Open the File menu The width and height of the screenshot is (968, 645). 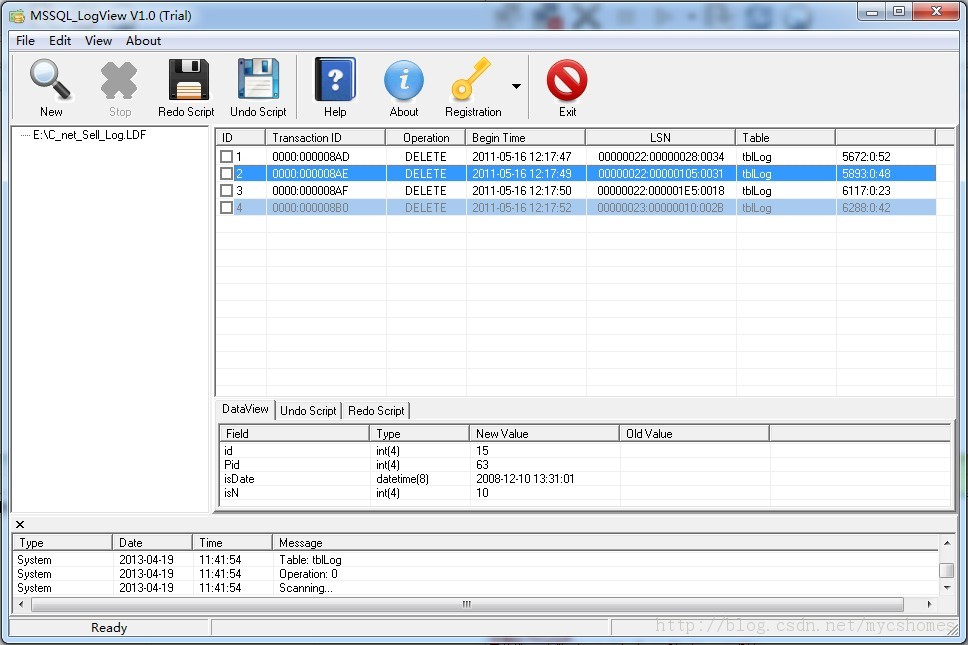click(25, 41)
